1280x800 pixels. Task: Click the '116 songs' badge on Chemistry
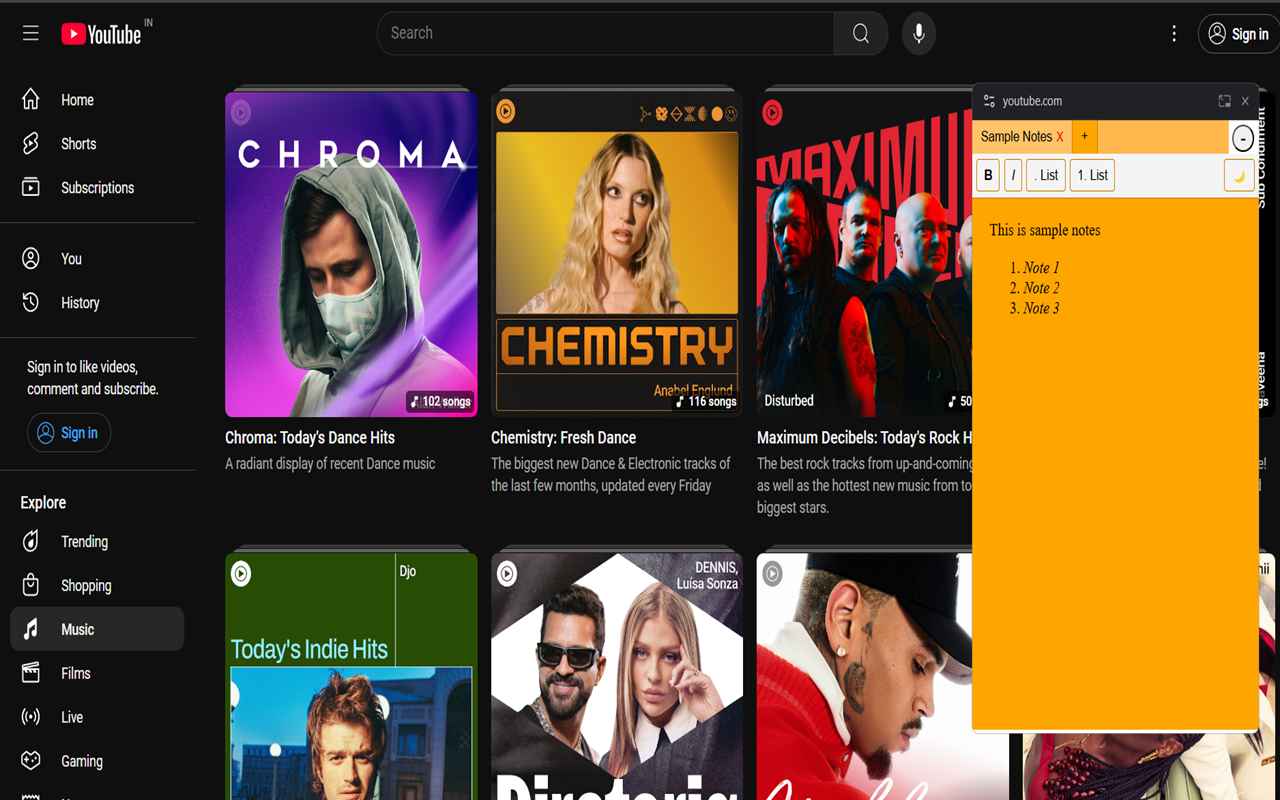706,402
